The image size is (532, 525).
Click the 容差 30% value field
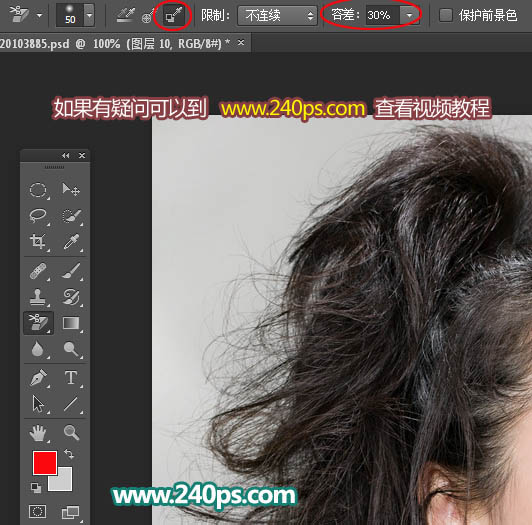click(x=382, y=16)
